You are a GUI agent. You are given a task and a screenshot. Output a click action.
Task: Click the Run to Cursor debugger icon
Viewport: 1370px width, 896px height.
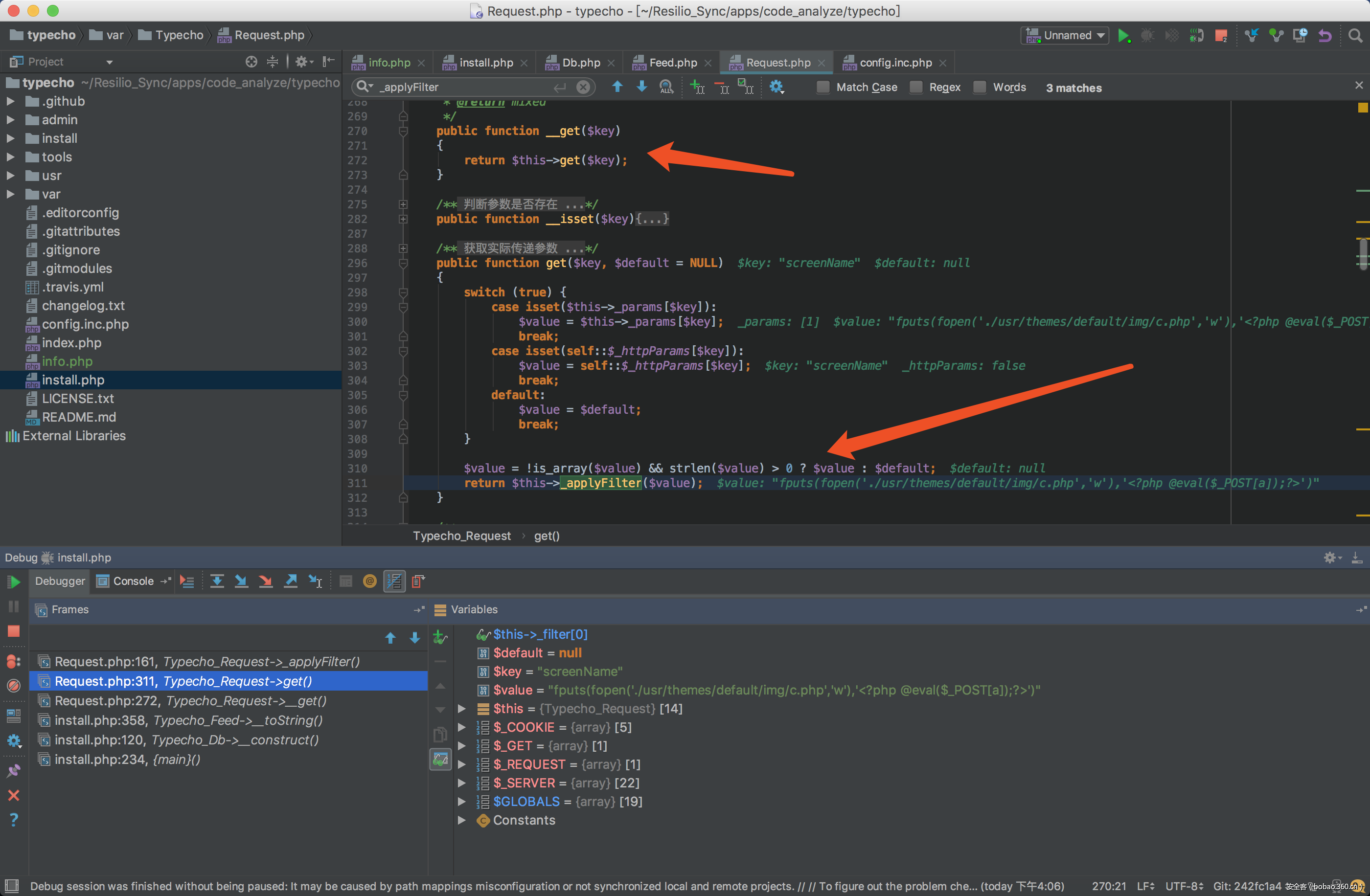click(x=316, y=581)
